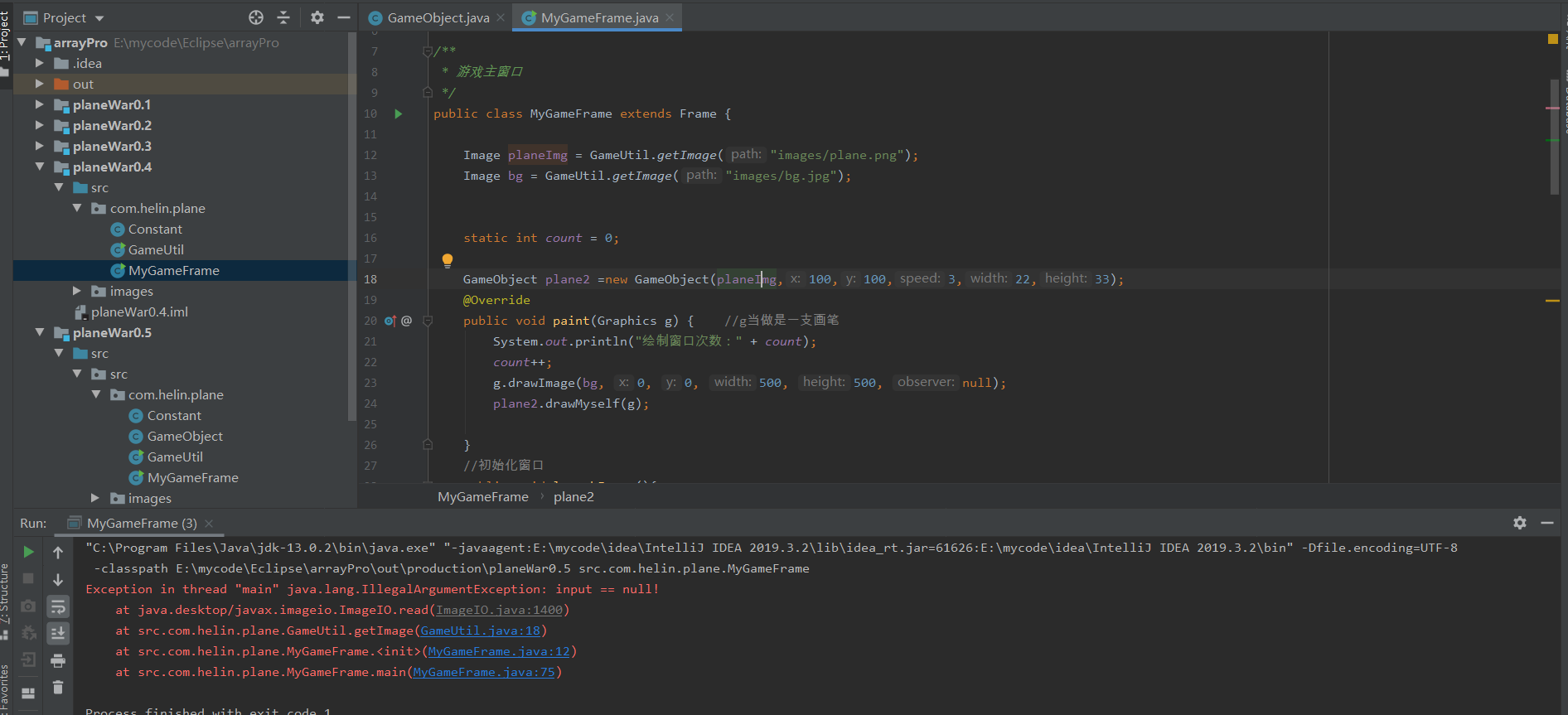This screenshot has width=1568, height=715.
Task: Jump to the MyGameFrame.java:12 stack trace link
Action: click(x=499, y=651)
